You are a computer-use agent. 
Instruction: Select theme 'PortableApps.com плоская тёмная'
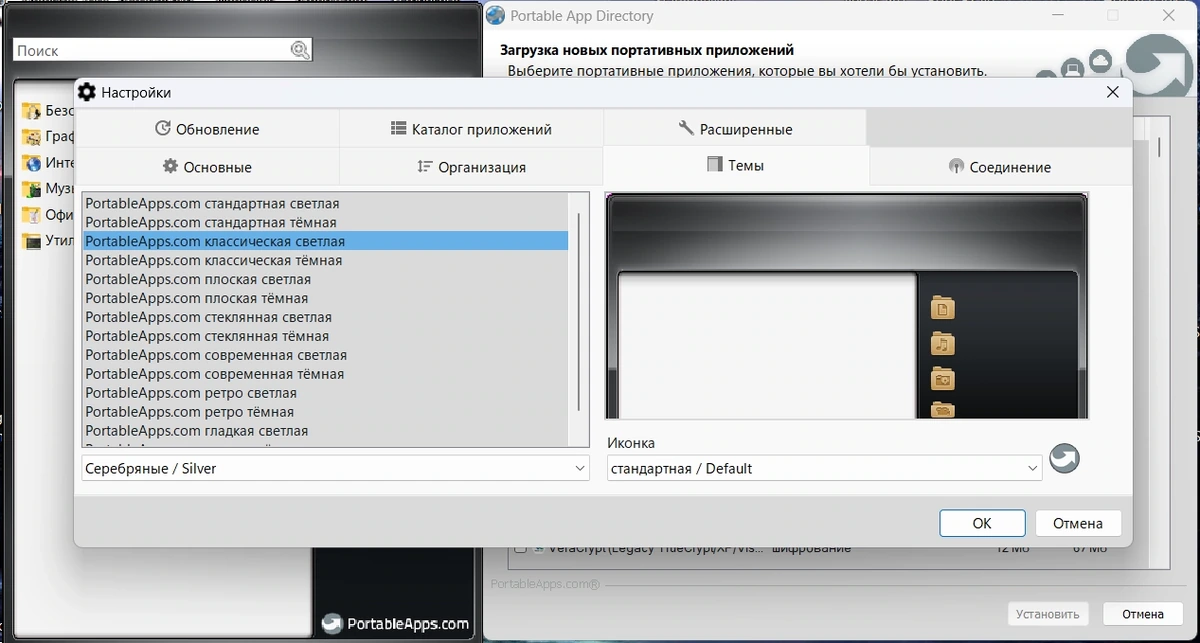click(325, 298)
